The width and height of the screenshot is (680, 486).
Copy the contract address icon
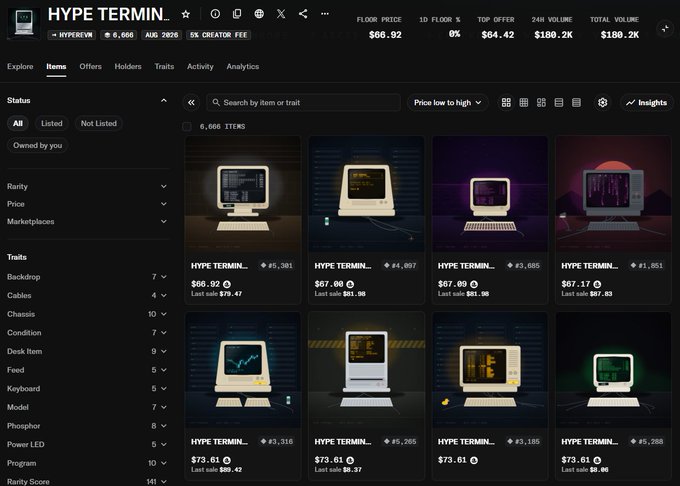coord(237,14)
